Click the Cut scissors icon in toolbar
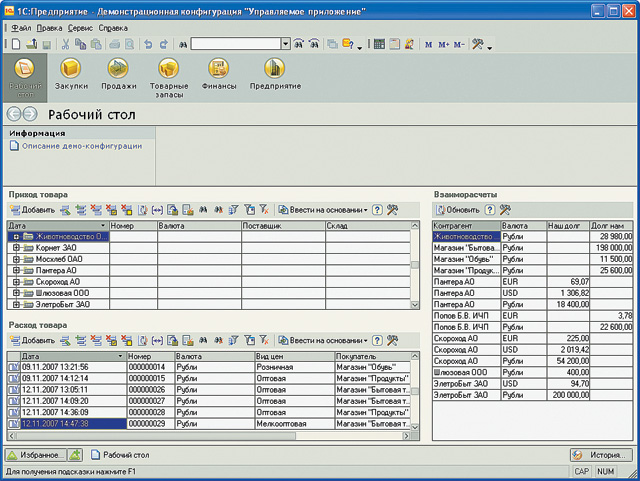This screenshot has height=481, width=640. pyautogui.click(x=65, y=45)
